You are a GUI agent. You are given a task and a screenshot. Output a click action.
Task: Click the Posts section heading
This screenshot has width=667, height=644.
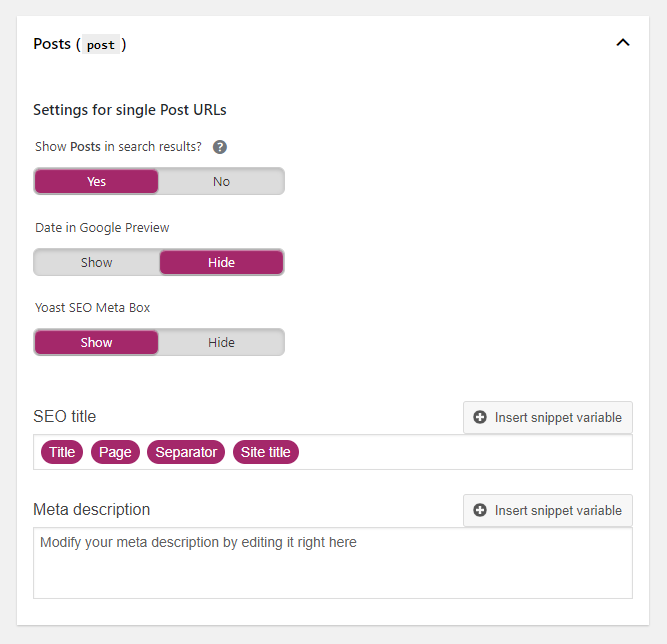[80, 44]
